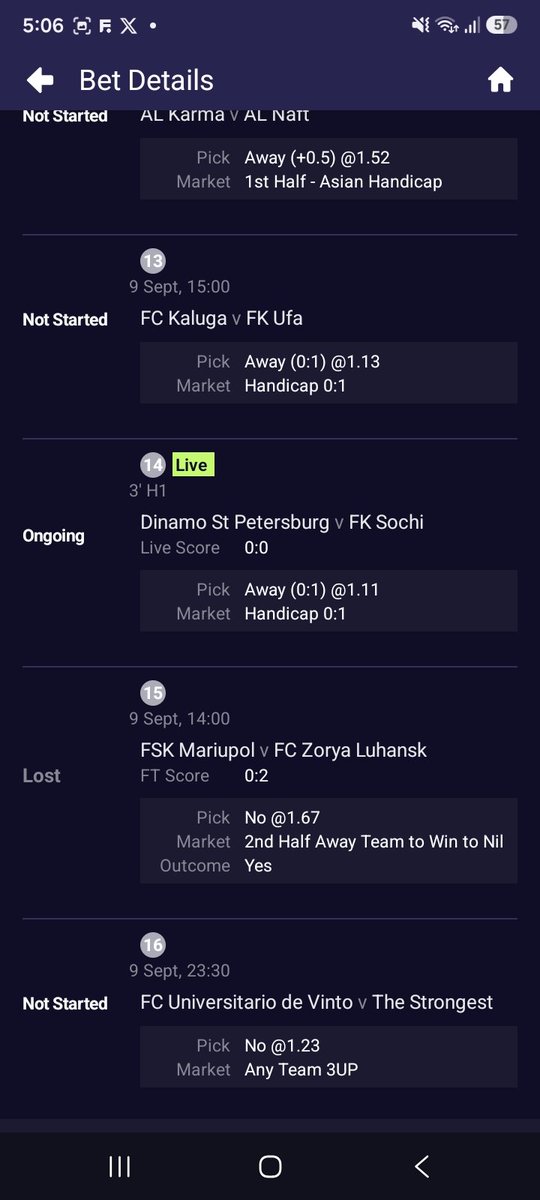Open Dinamo St Petersburg v FK Sochi match
The height and width of the screenshot is (1200, 540).
tap(282, 522)
